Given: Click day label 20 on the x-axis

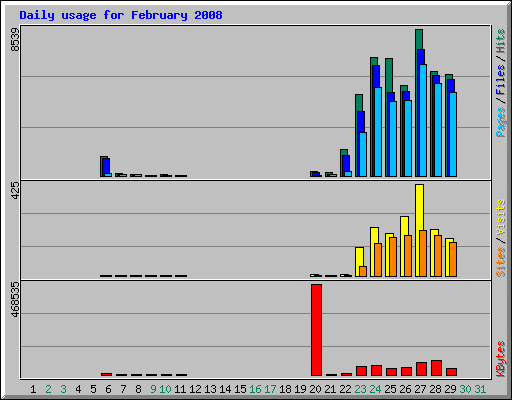Looking at the screenshot, I should click(x=315, y=389).
